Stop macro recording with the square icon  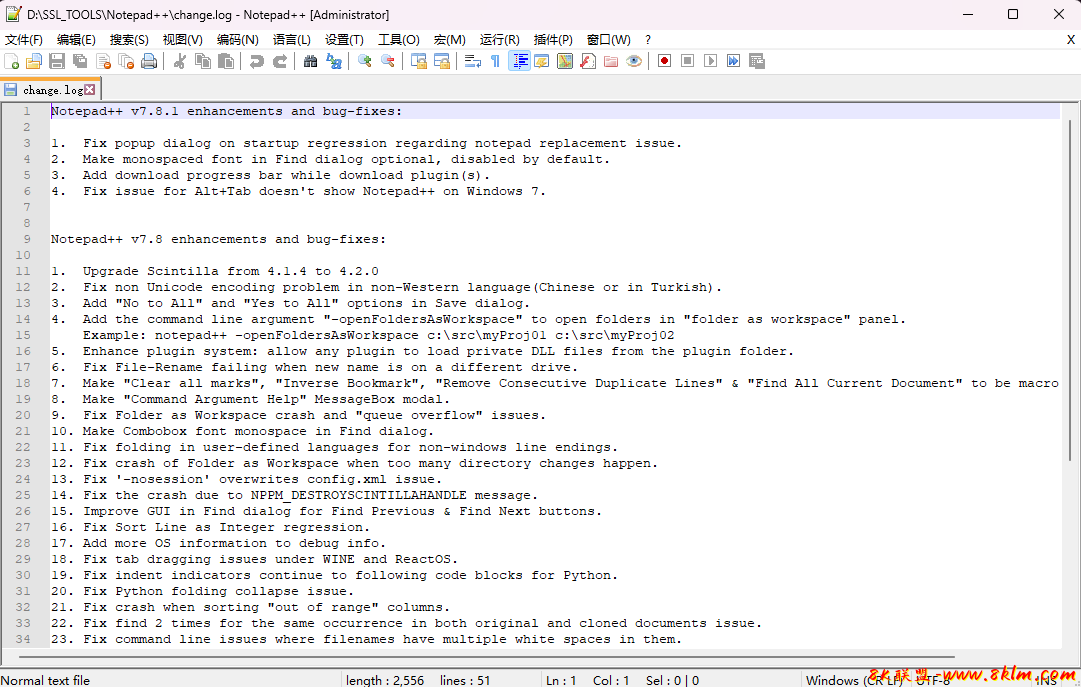point(687,61)
